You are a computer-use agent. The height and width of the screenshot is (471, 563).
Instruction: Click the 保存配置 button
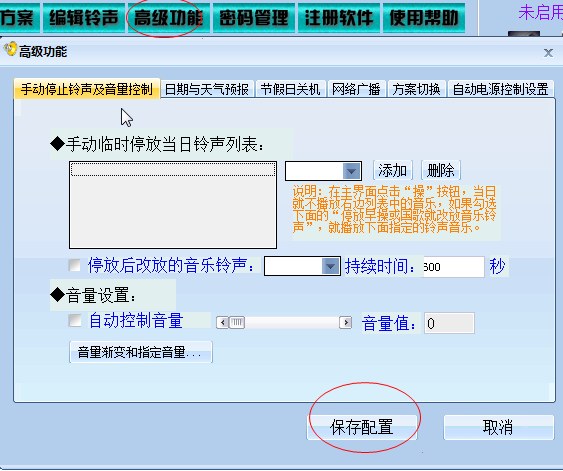tap(362, 427)
